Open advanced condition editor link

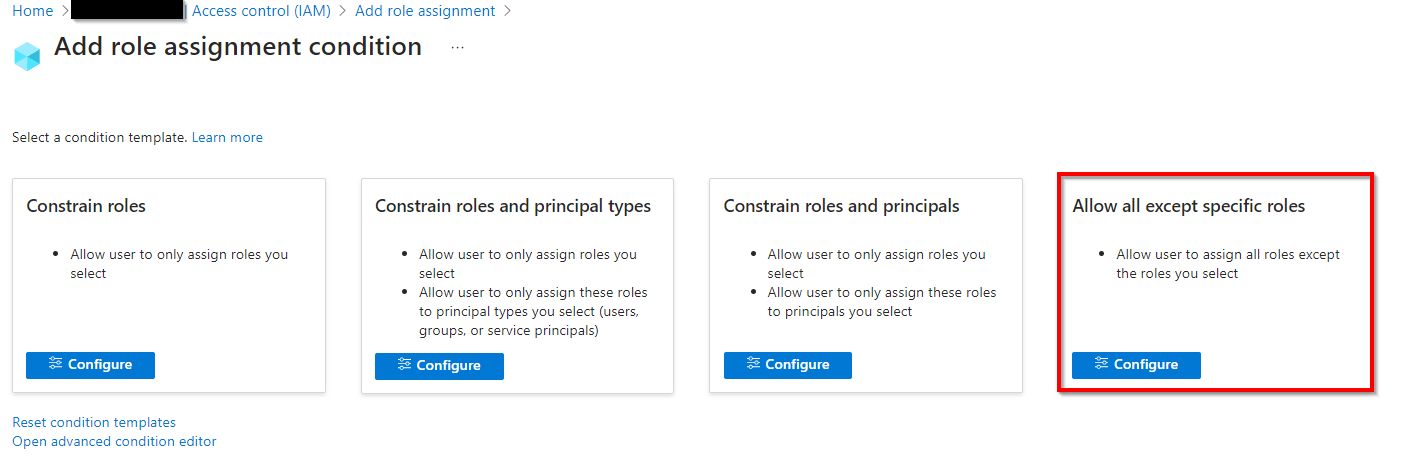(114, 441)
